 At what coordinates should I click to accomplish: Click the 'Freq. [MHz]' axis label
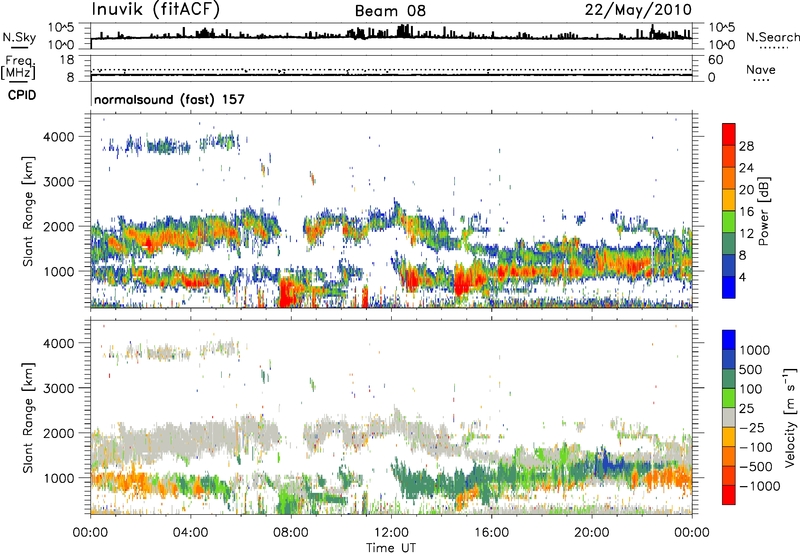18,68
